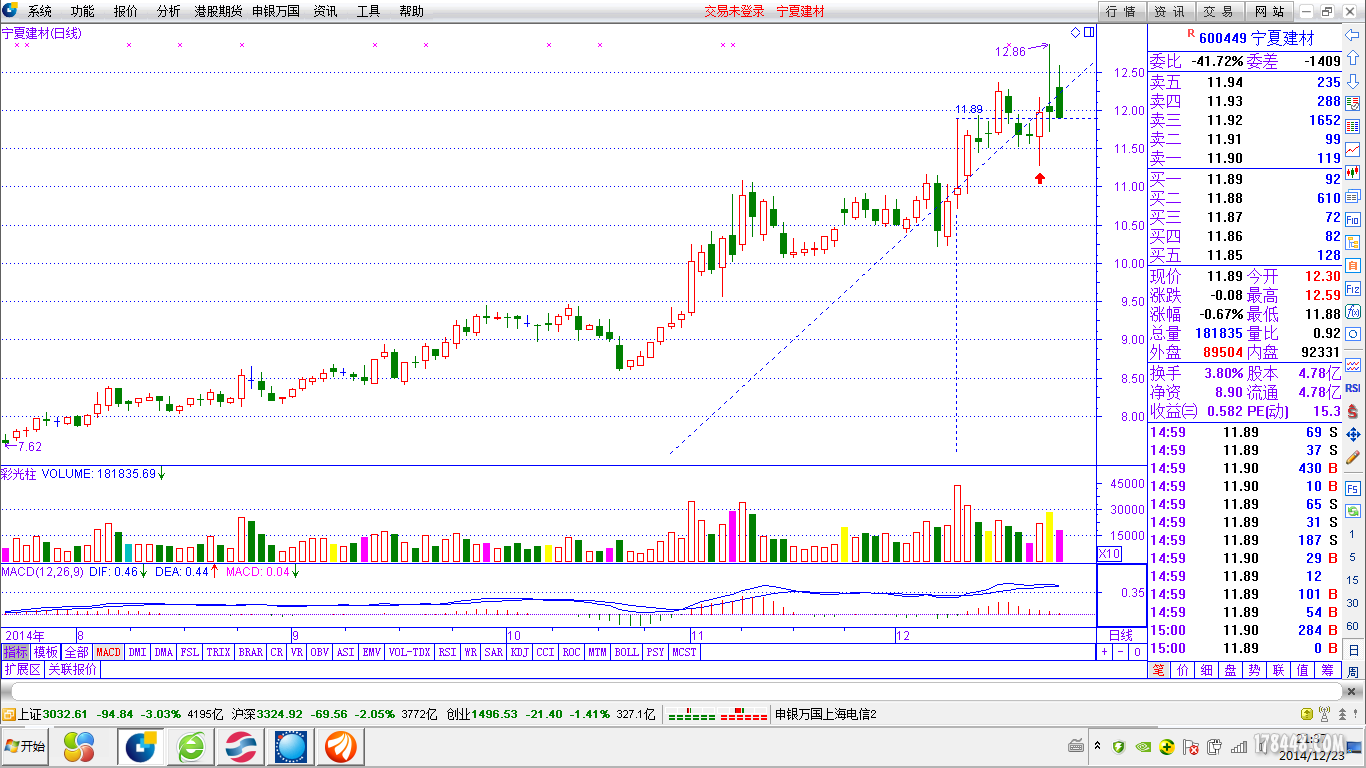This screenshot has height=768, width=1366.
Task: Click the four-way move arrows icon
Action: (x=1353, y=434)
